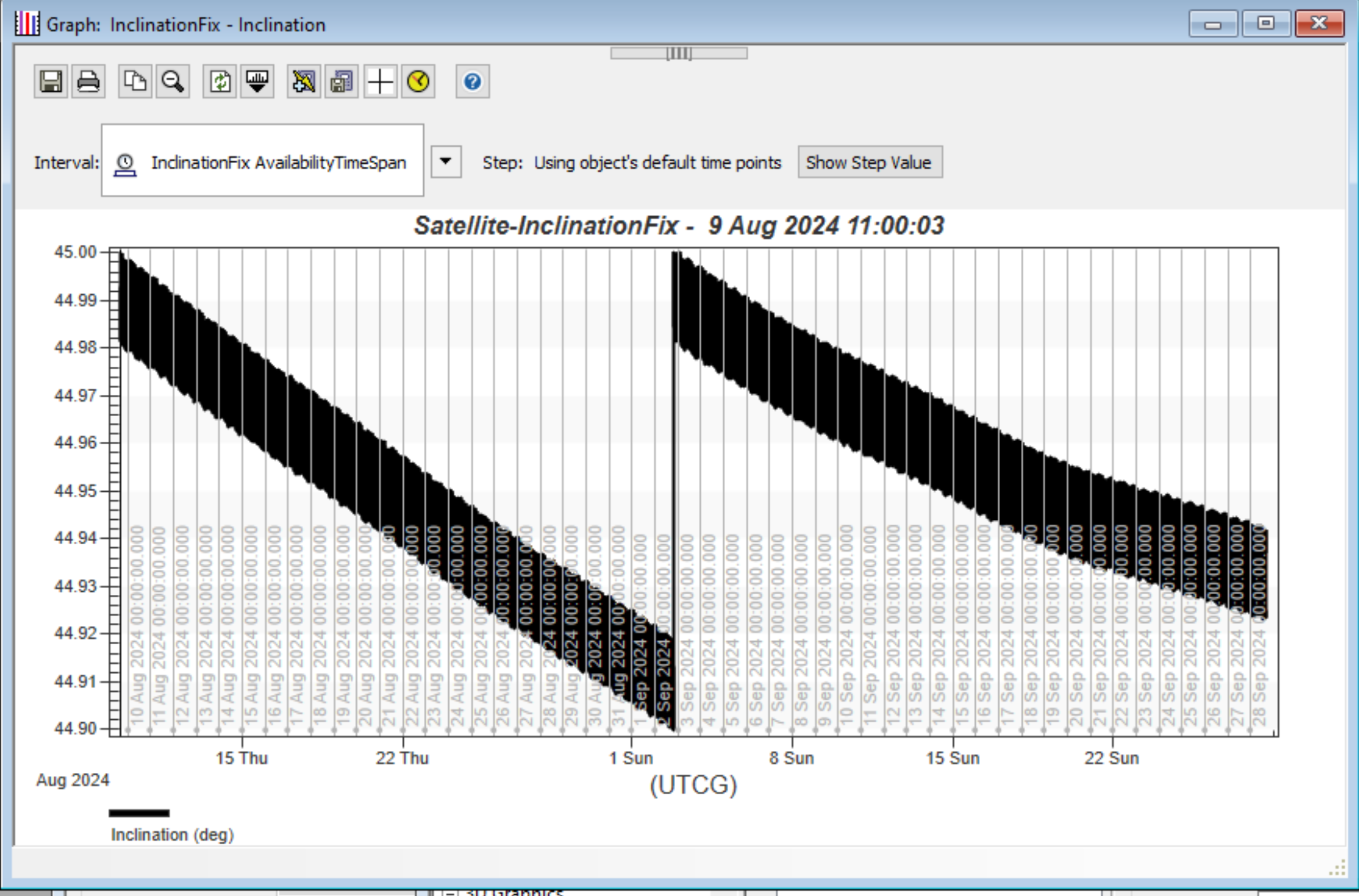Click the graph window title bar icon
This screenshot has width=1359, height=896.
[27, 24]
